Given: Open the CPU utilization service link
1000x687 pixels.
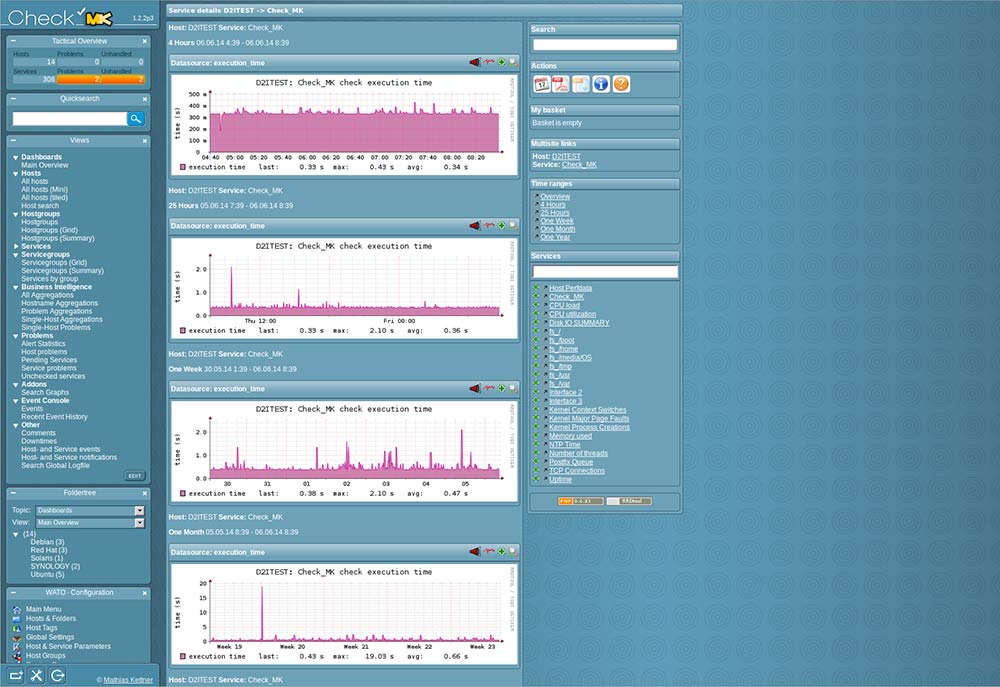Looking at the screenshot, I should click(x=573, y=314).
